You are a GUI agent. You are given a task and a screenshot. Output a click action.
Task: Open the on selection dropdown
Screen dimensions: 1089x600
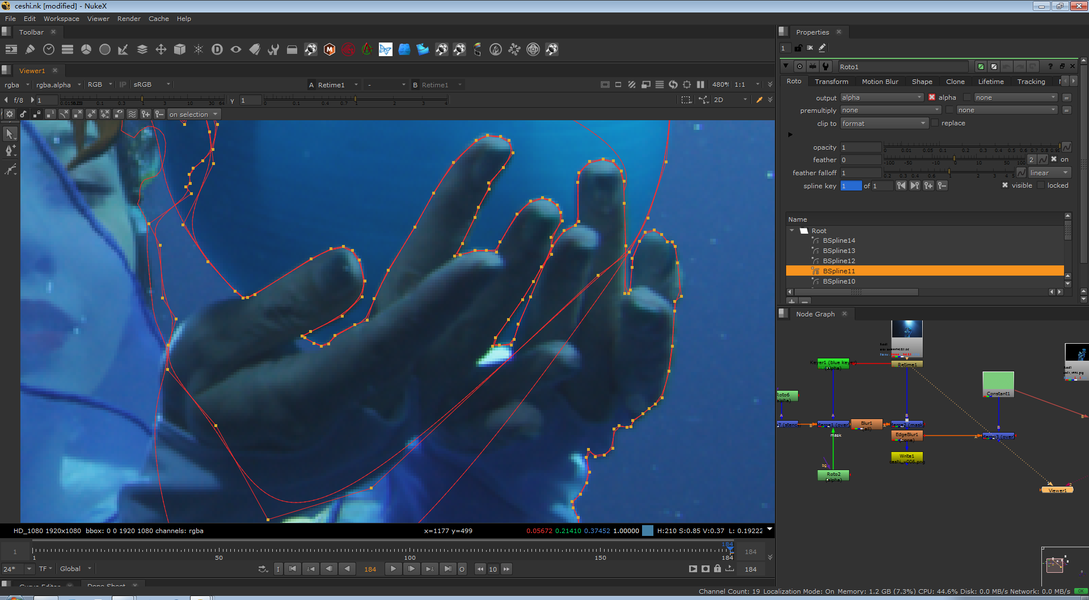[193, 114]
